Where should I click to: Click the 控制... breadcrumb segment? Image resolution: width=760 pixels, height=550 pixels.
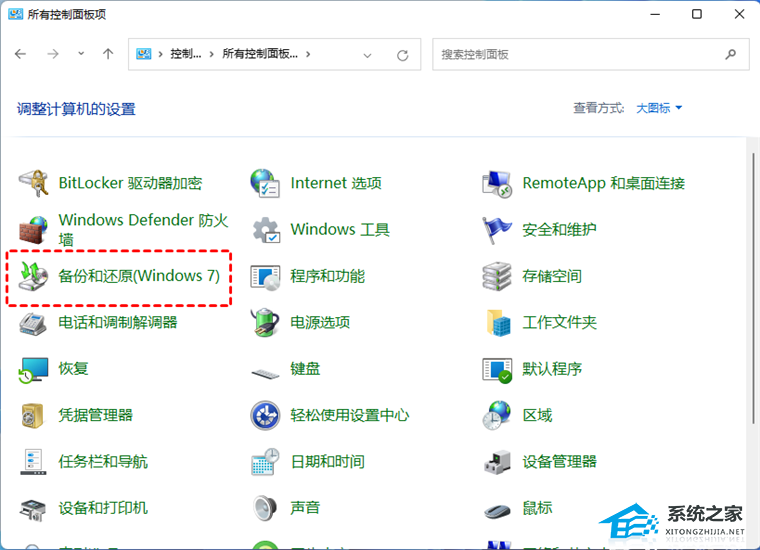point(186,54)
